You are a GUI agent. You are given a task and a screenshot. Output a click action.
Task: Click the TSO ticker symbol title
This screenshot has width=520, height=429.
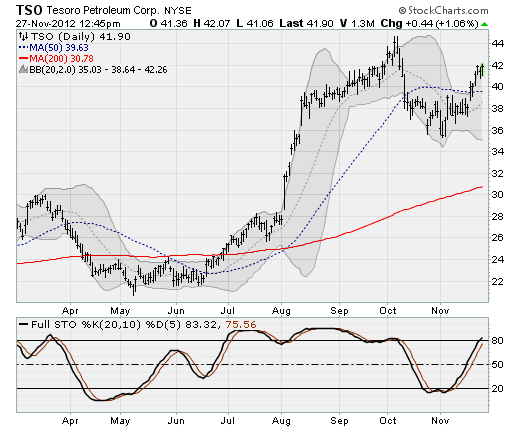click(29, 11)
